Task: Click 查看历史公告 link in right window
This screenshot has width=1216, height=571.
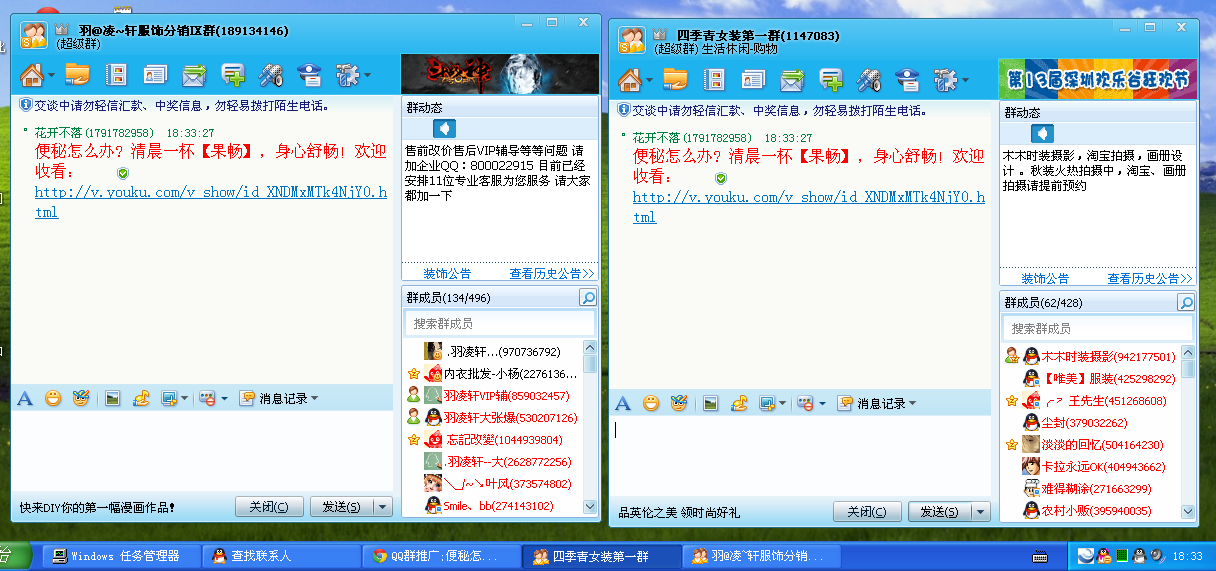Action: [1149, 279]
